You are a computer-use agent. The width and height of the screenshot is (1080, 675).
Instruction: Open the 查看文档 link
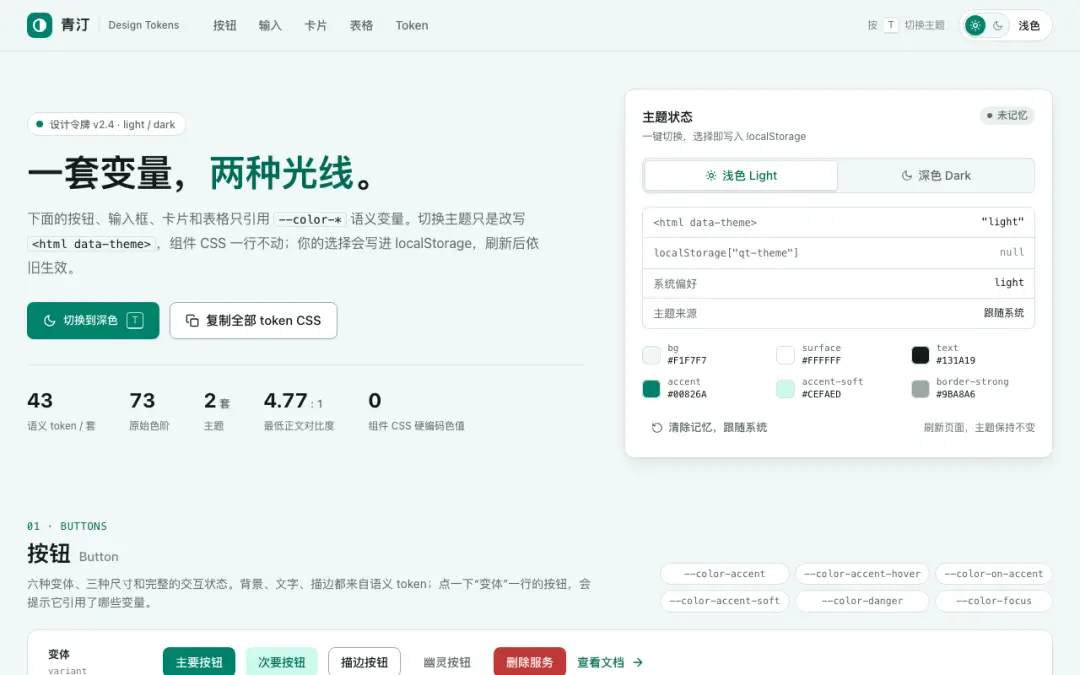[x=610, y=662]
